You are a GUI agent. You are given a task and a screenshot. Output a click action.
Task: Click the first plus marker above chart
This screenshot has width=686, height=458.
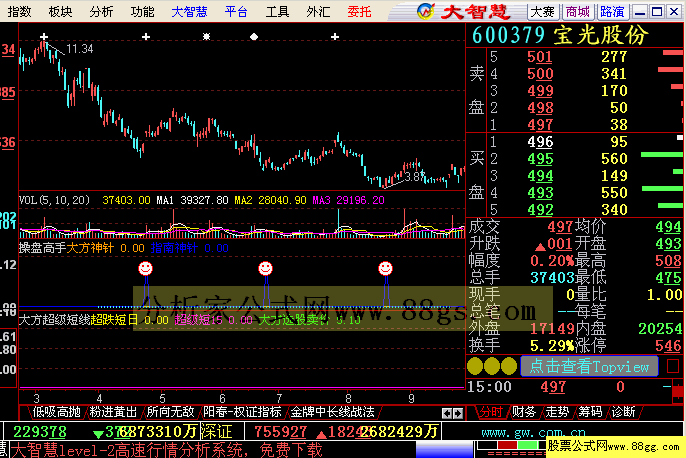click(44, 37)
